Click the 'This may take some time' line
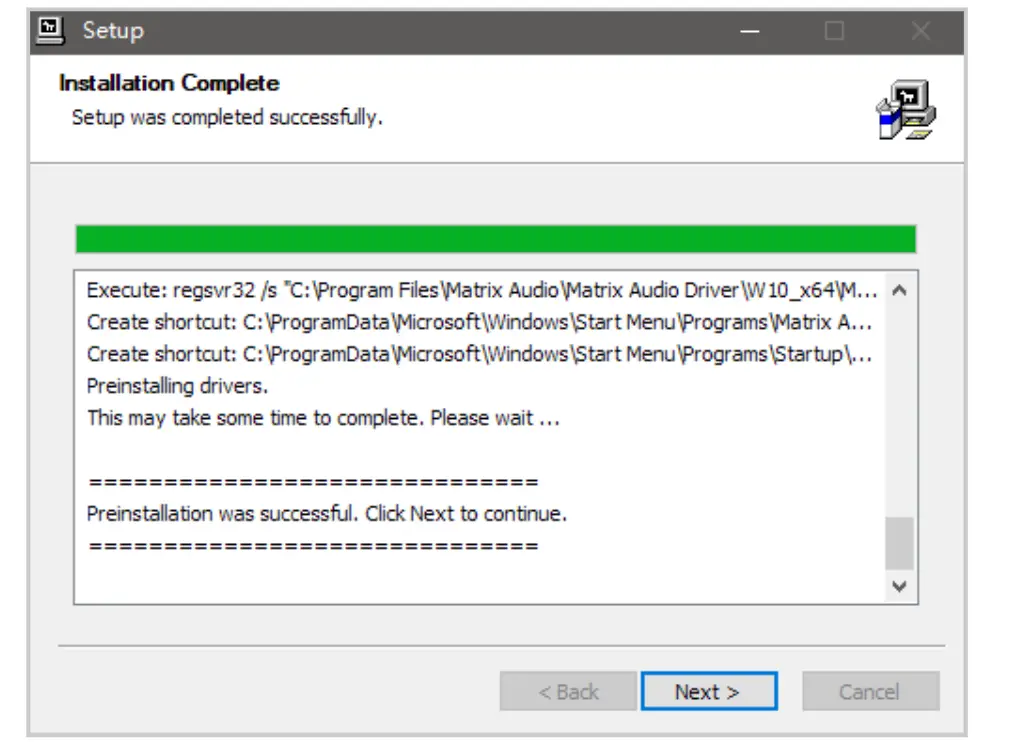This screenshot has width=1010, height=742. (x=323, y=418)
